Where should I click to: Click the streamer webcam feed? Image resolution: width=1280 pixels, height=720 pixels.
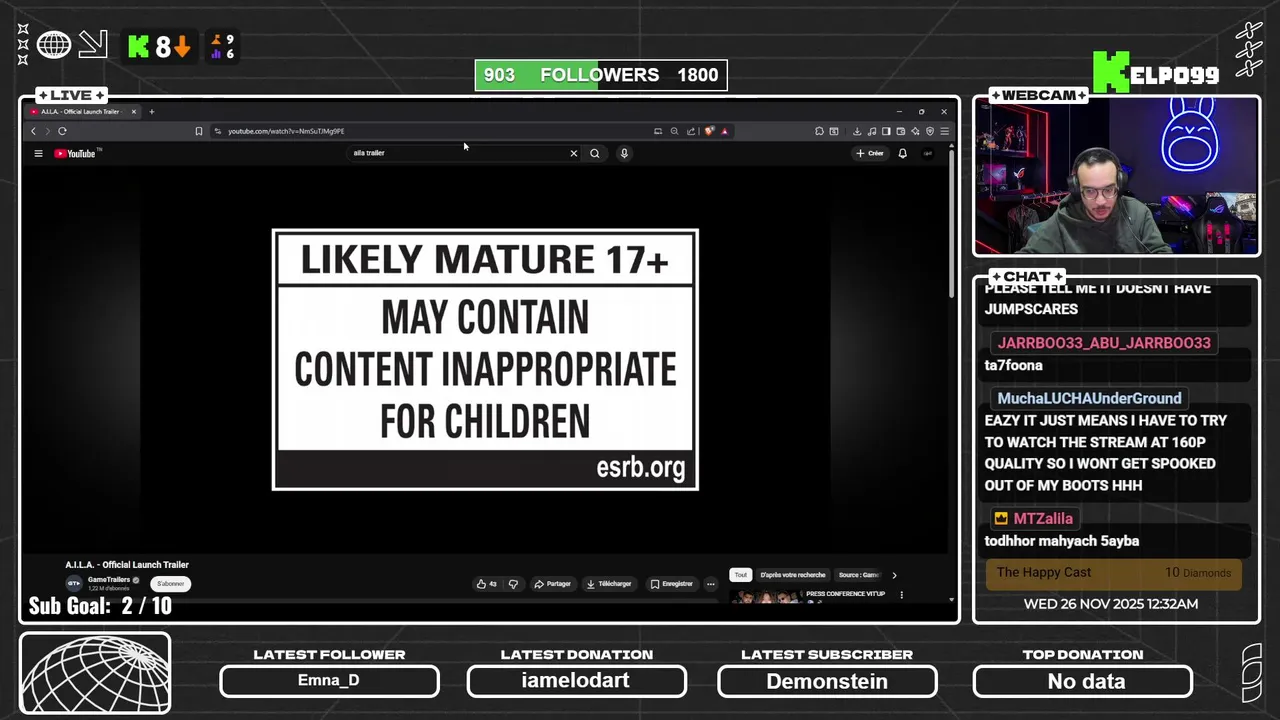tap(1116, 177)
